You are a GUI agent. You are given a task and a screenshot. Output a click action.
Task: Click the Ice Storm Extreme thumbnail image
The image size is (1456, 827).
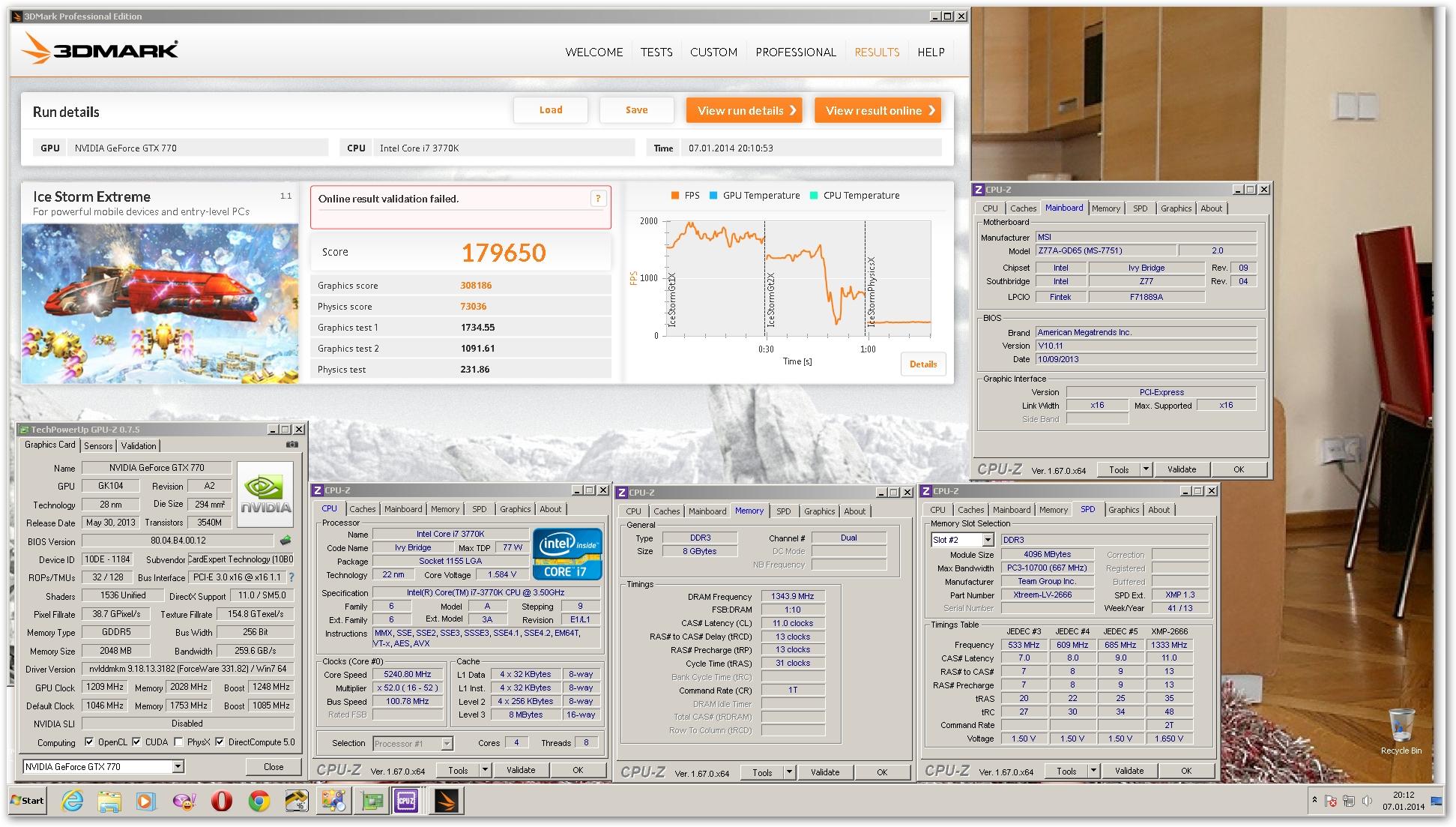point(160,304)
